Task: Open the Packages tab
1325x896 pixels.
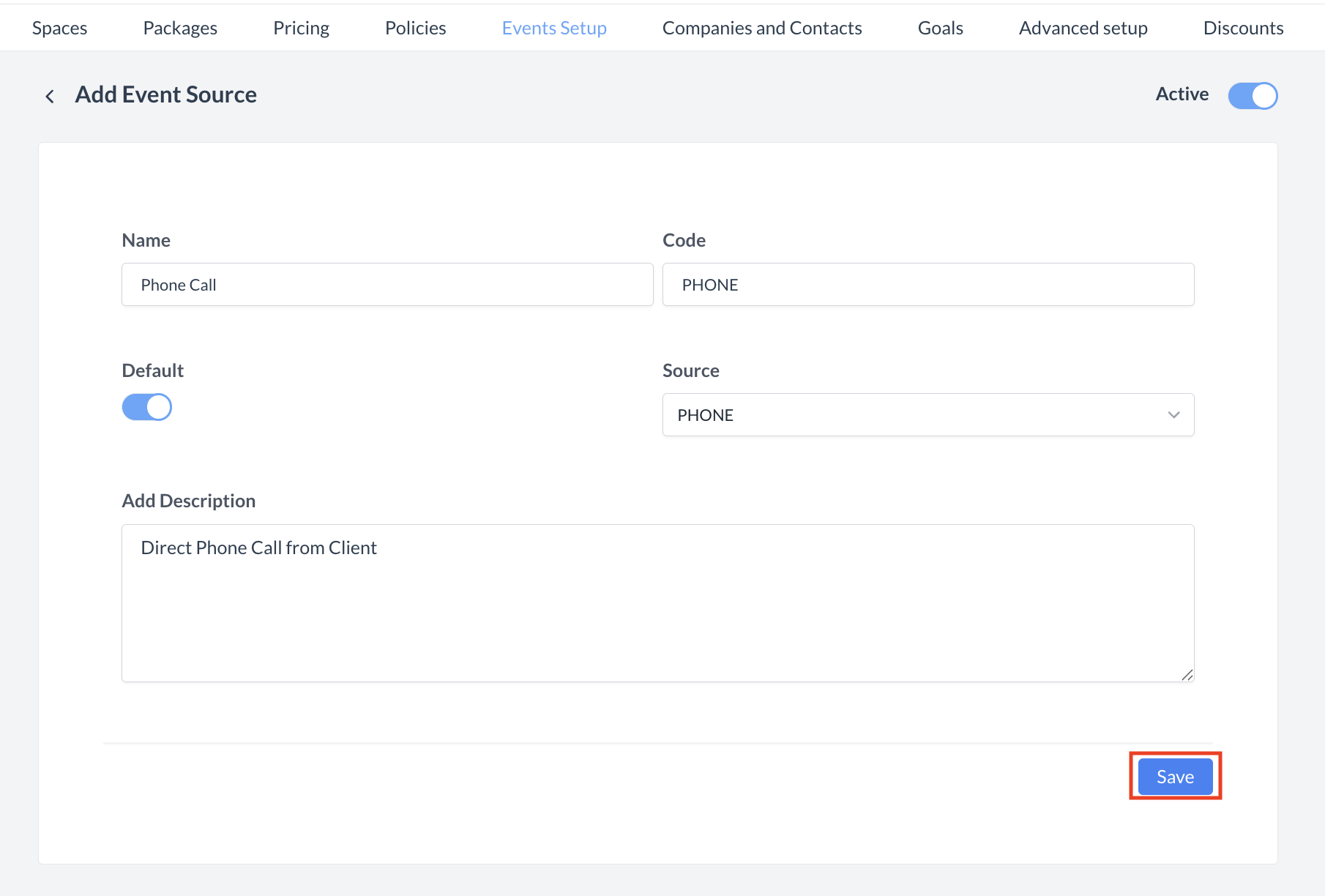Action: tap(180, 28)
